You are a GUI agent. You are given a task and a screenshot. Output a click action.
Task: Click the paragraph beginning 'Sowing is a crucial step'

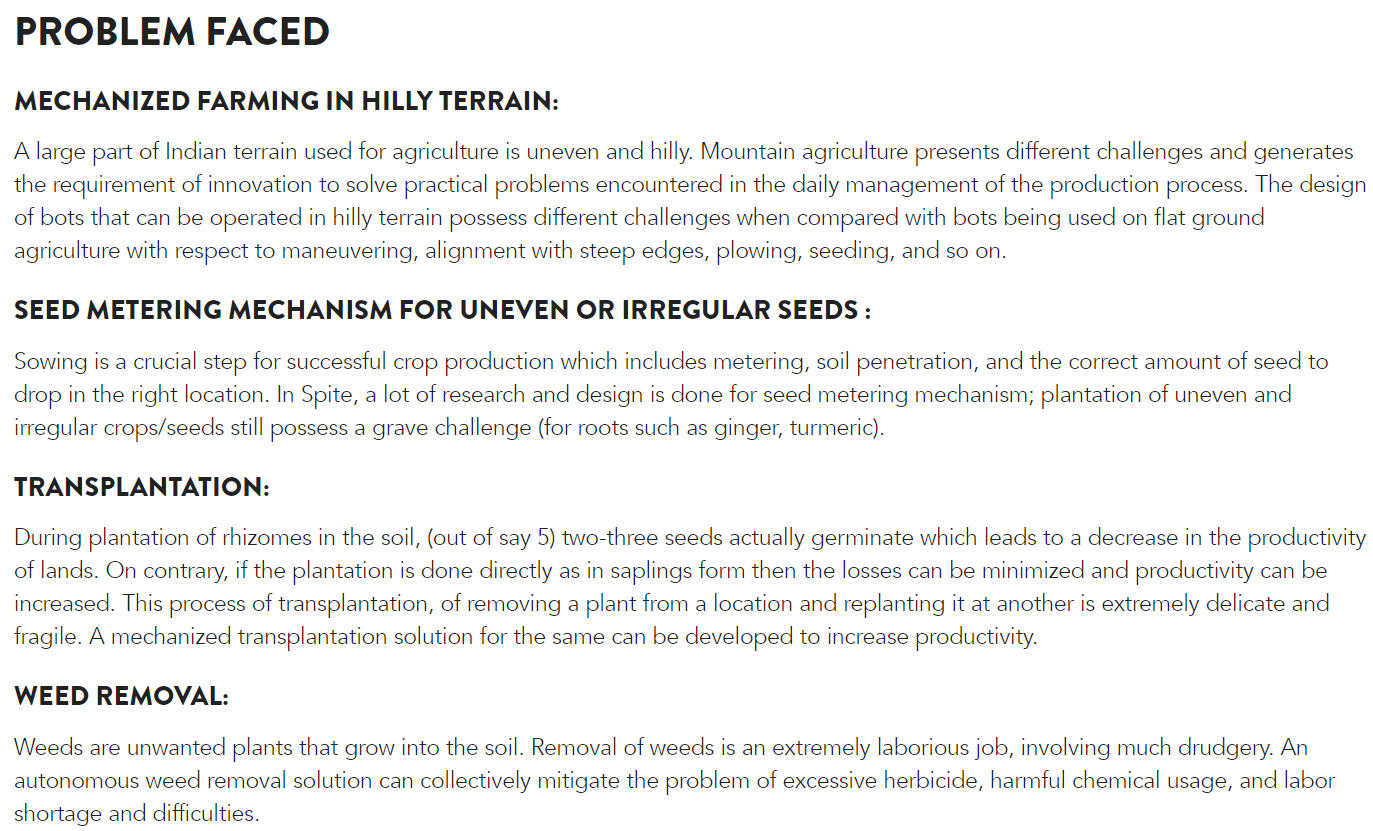(x=671, y=394)
